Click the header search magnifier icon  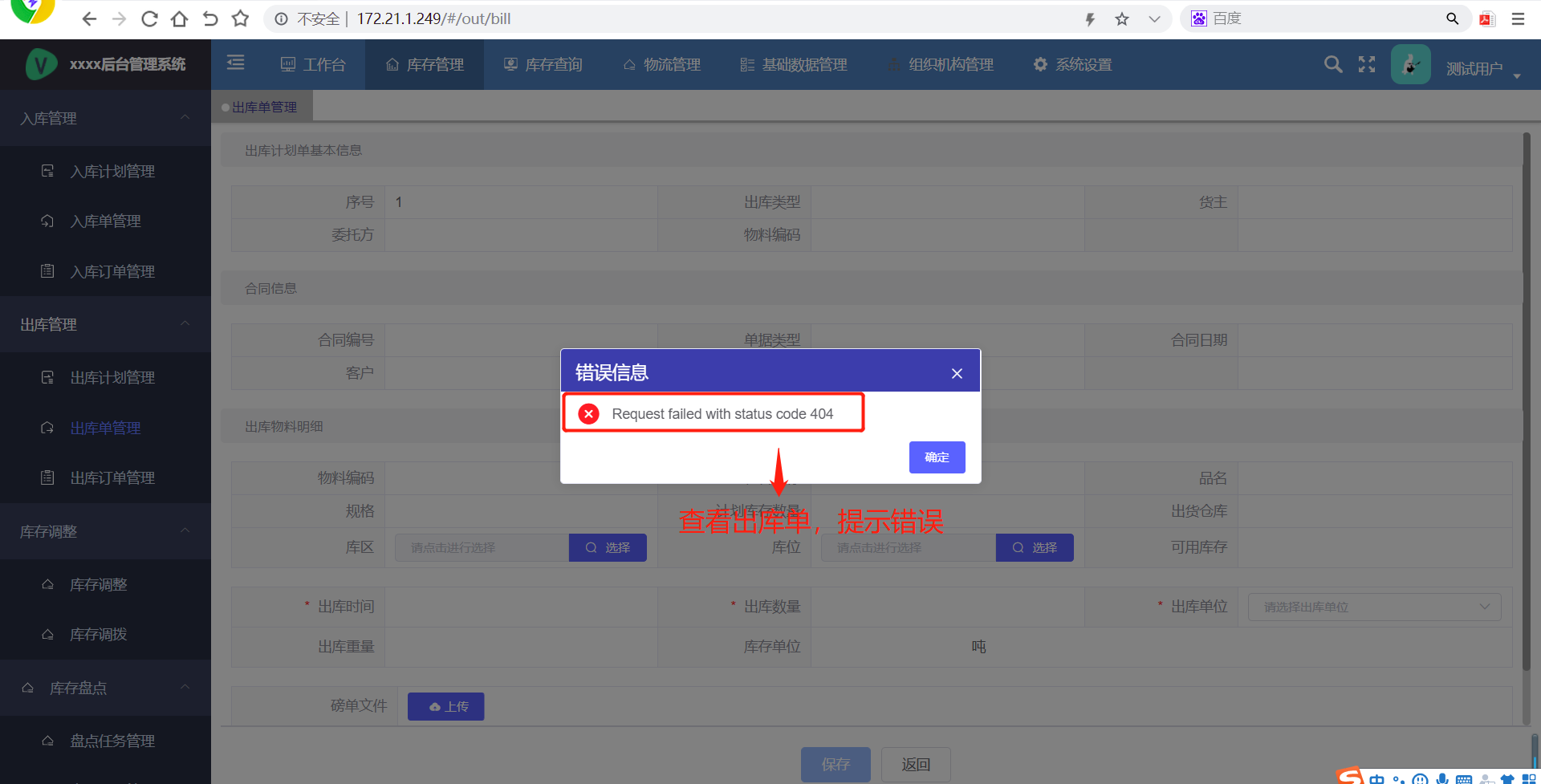pyautogui.click(x=1333, y=64)
